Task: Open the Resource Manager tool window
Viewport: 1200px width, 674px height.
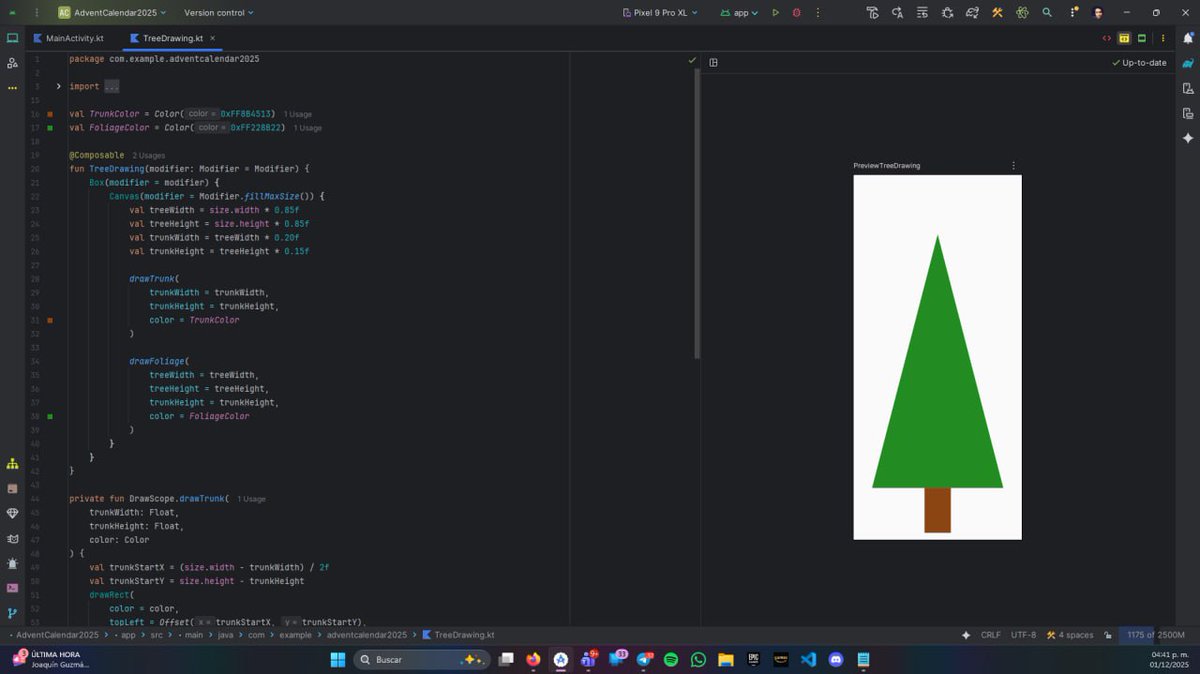Action: coord(12,63)
